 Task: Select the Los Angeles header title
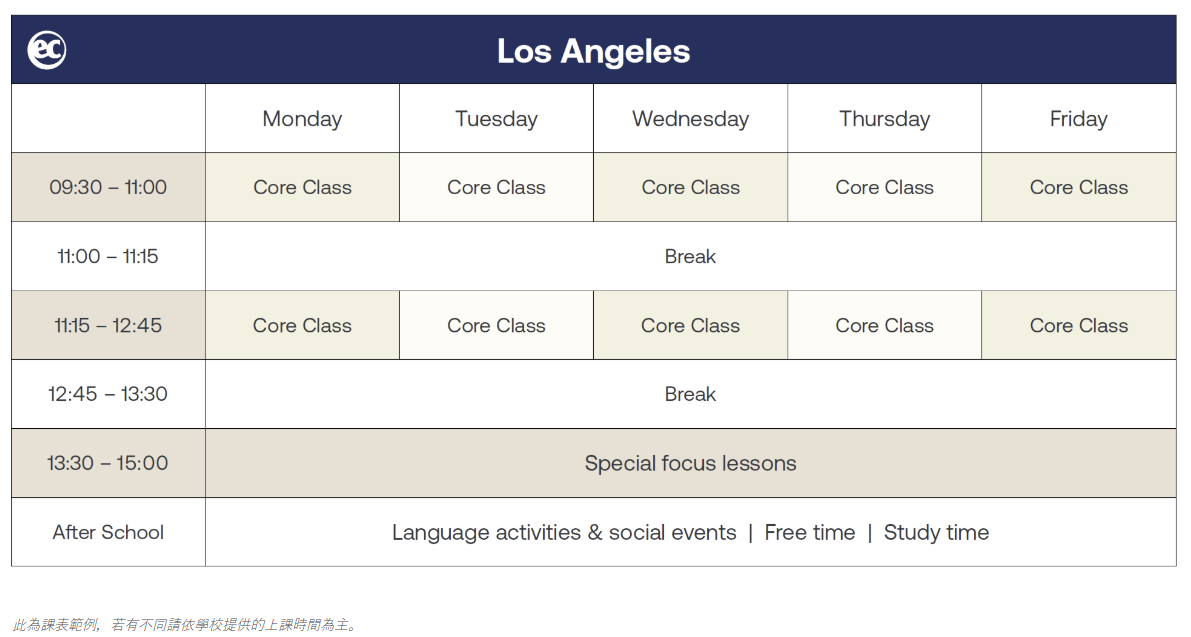click(x=593, y=52)
